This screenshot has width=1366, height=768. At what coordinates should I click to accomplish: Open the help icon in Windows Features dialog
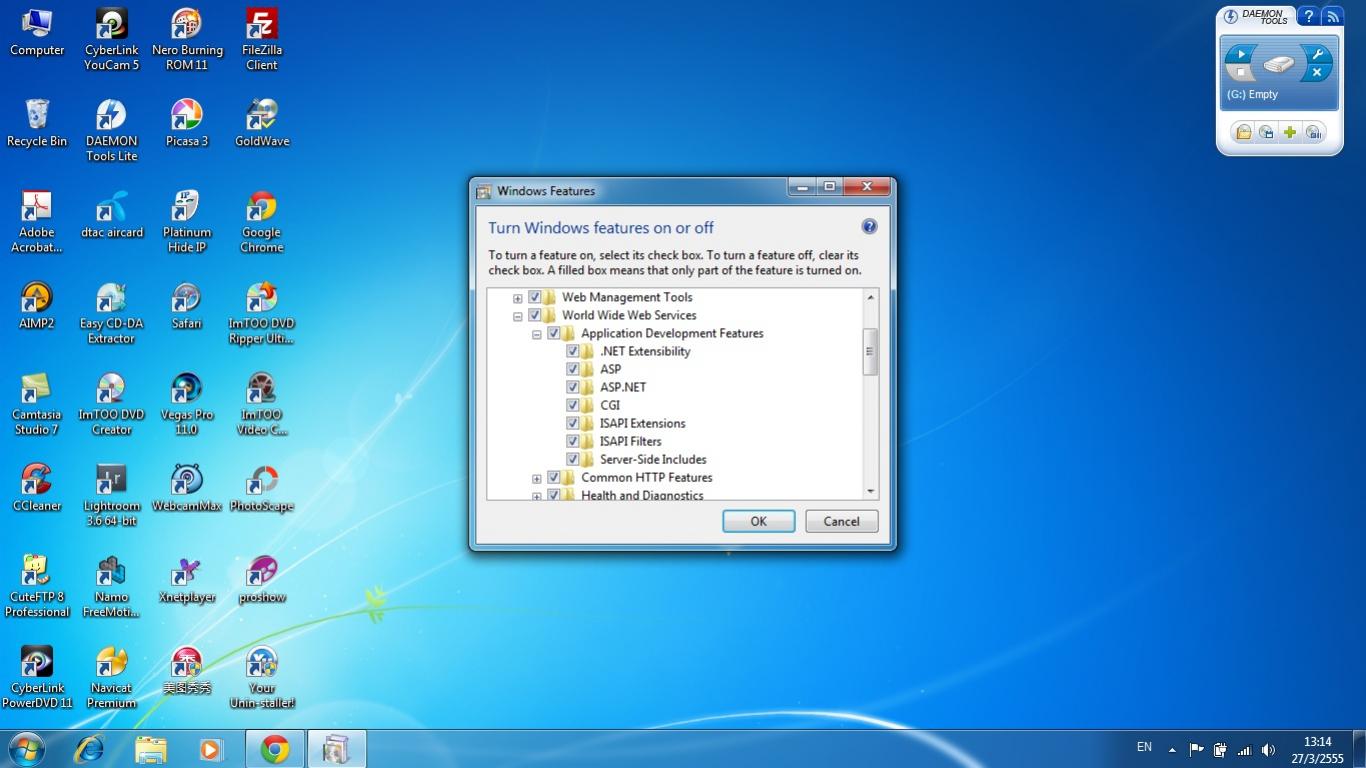869,227
